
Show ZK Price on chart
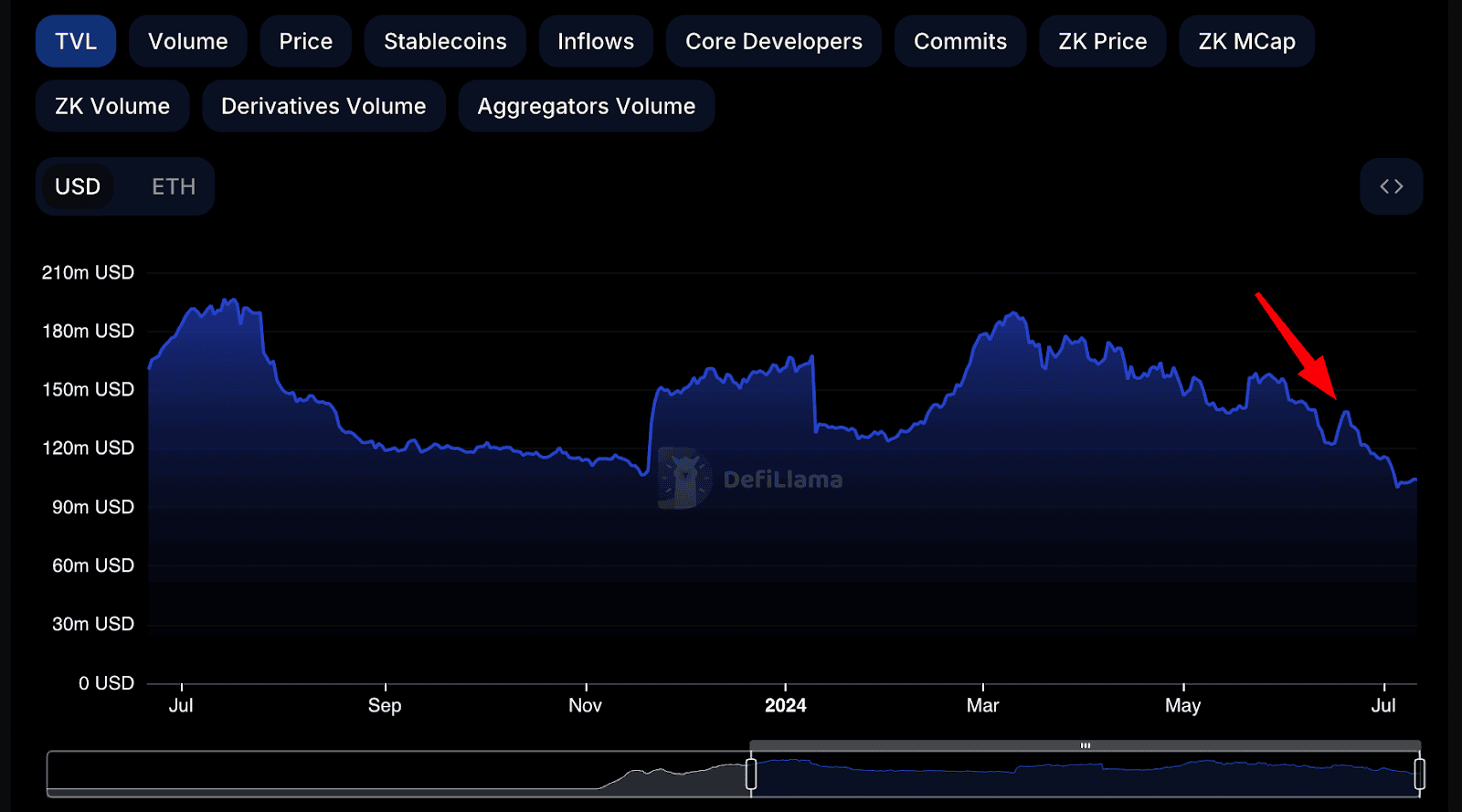[x=1102, y=41]
